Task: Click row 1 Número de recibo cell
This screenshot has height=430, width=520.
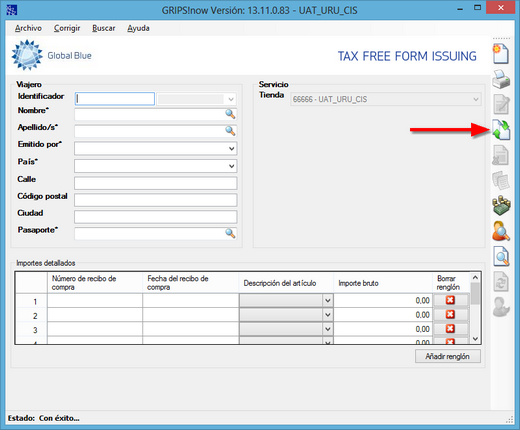Action: [x=95, y=301]
